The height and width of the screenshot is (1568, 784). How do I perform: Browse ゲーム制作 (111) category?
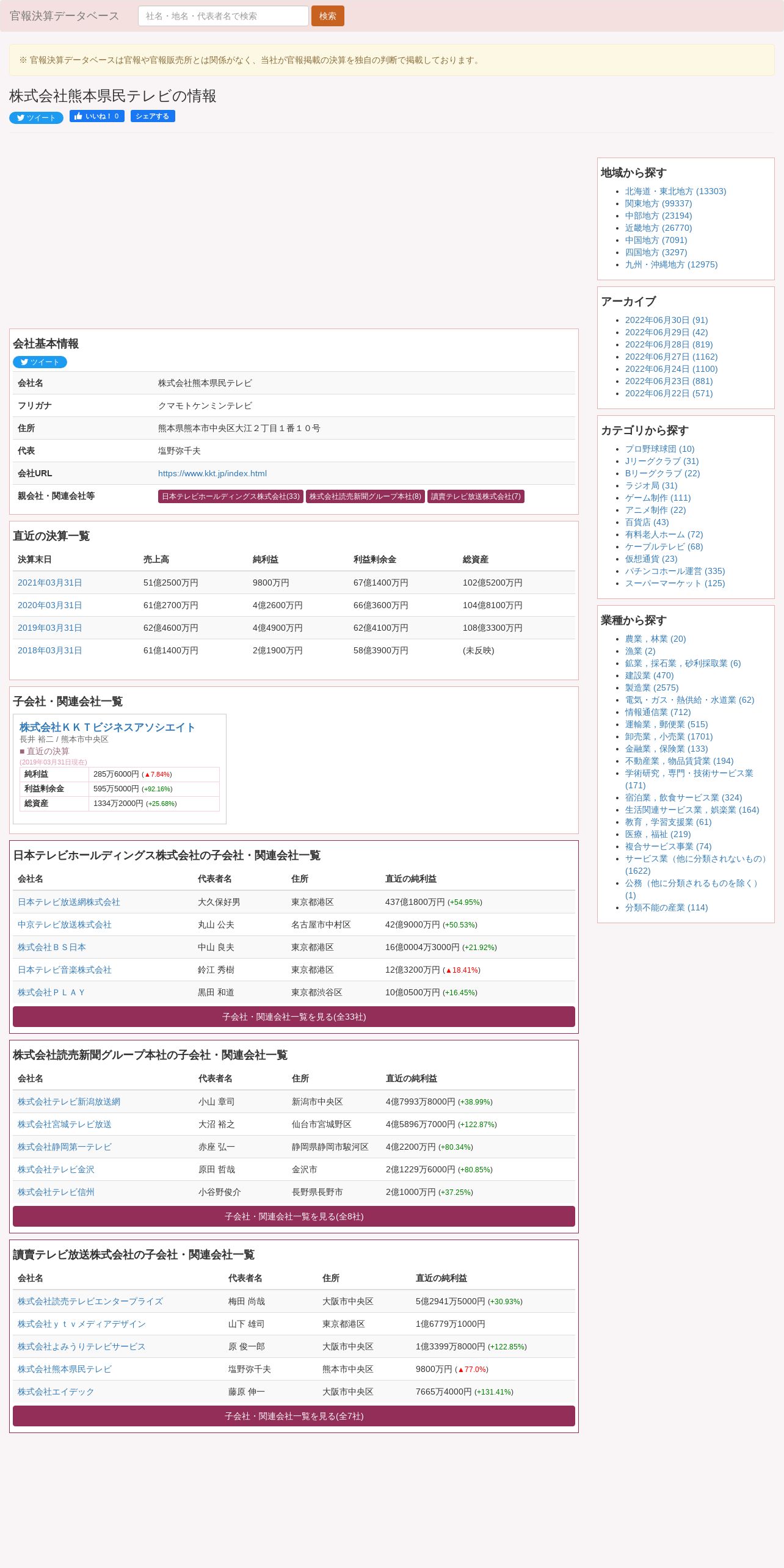[658, 498]
